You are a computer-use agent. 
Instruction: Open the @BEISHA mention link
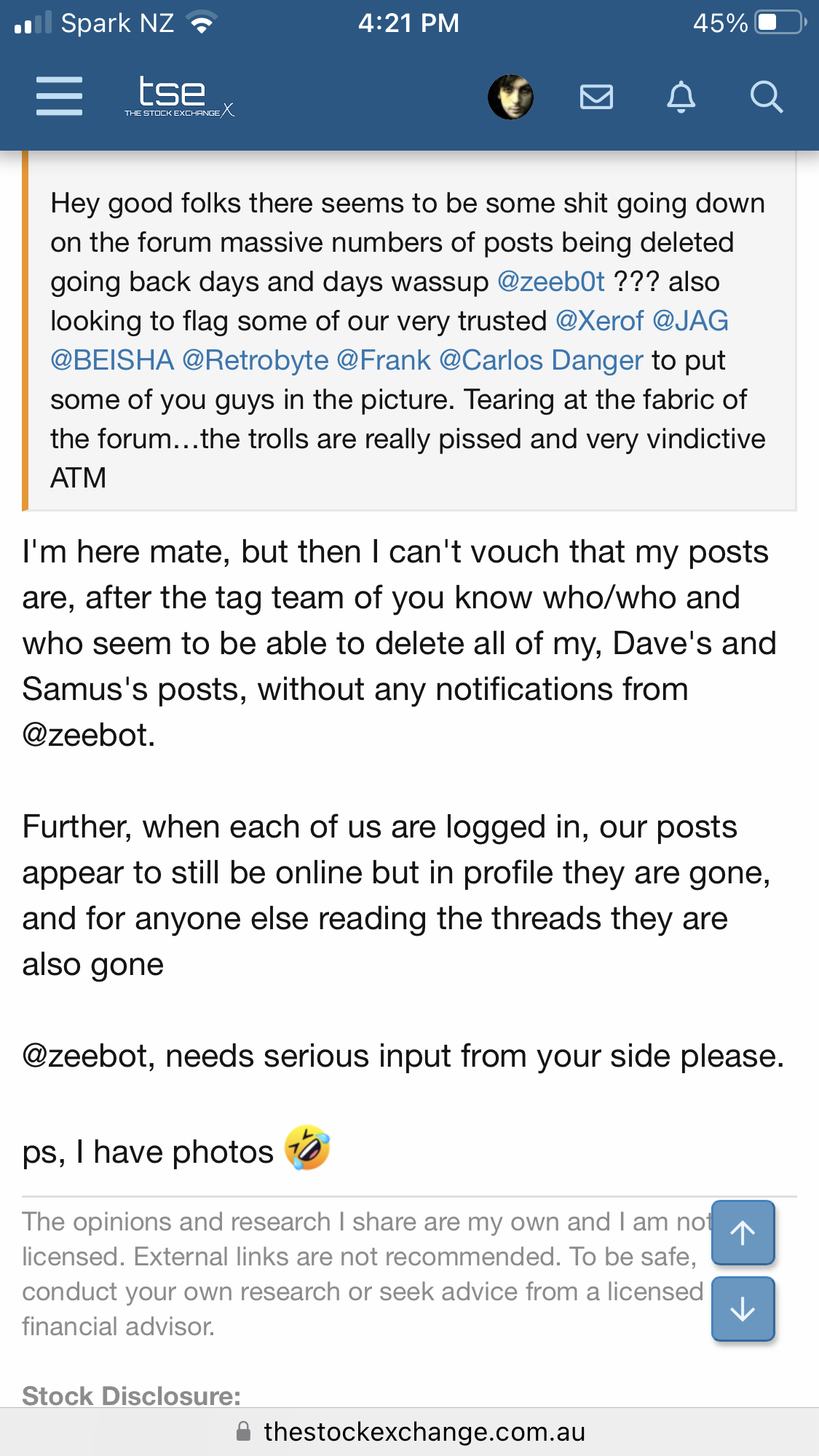(x=112, y=360)
